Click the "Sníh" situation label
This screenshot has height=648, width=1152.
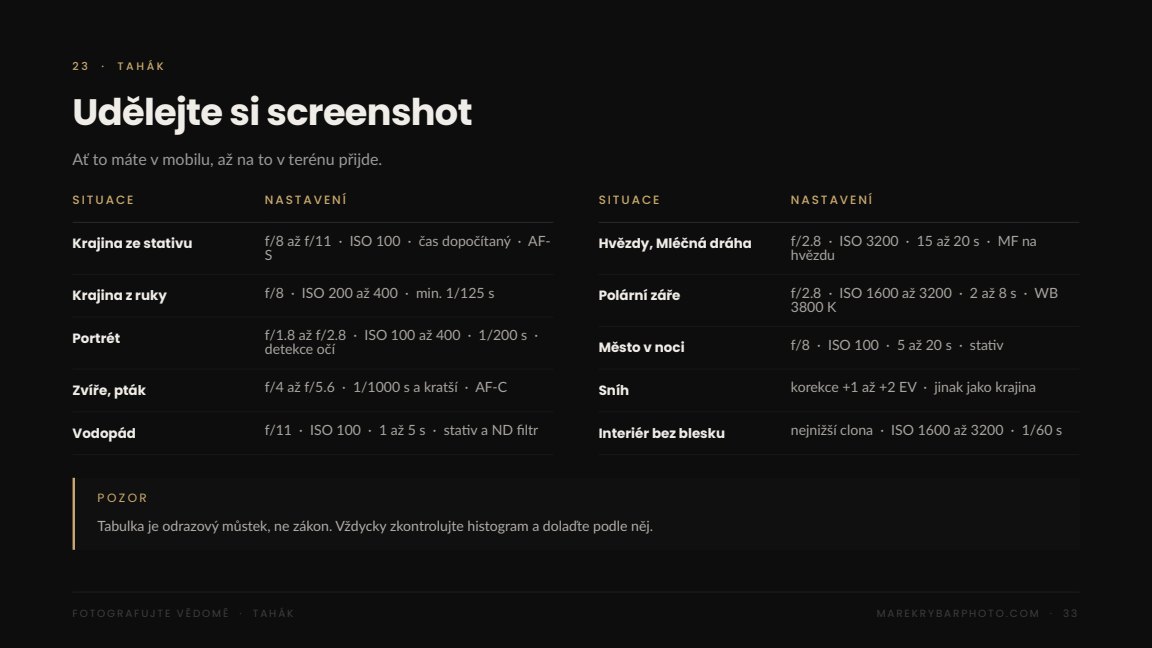coord(613,390)
